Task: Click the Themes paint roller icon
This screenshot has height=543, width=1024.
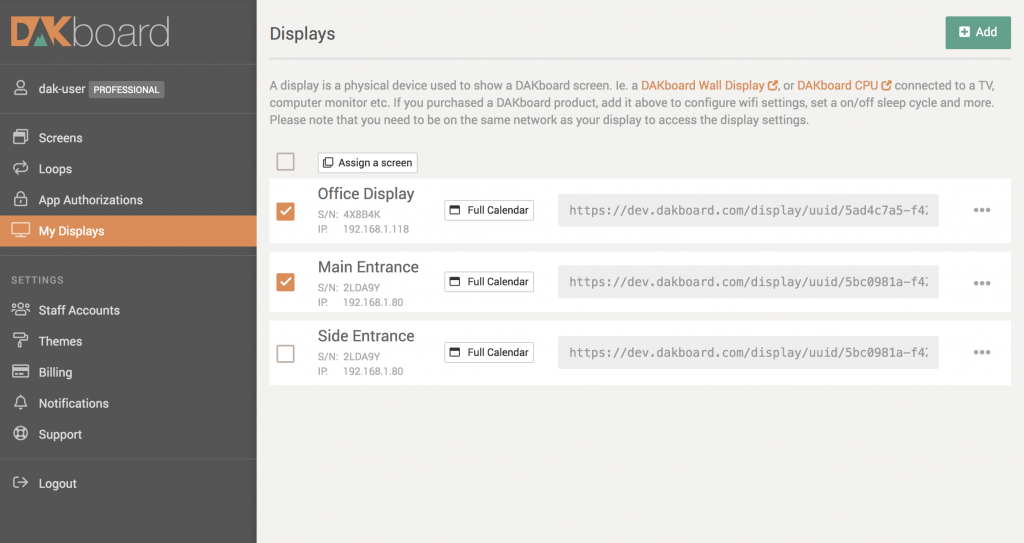Action: point(21,340)
